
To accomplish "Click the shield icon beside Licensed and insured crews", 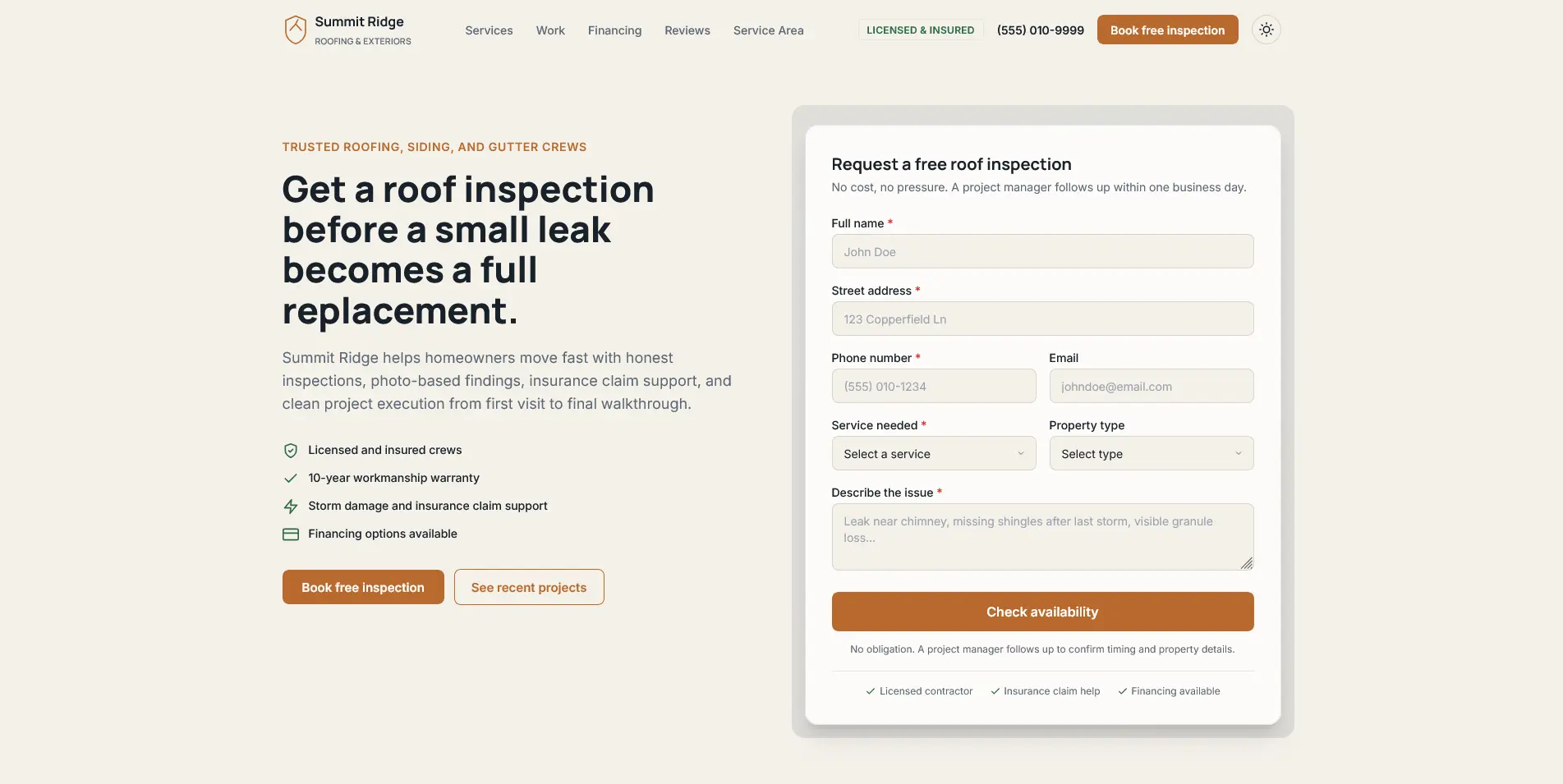I will click(291, 451).
